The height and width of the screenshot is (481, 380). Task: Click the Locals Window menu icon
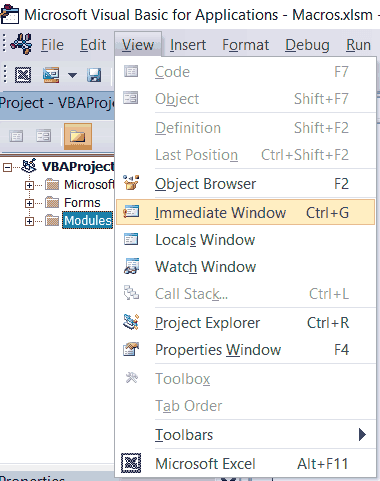click(131, 239)
